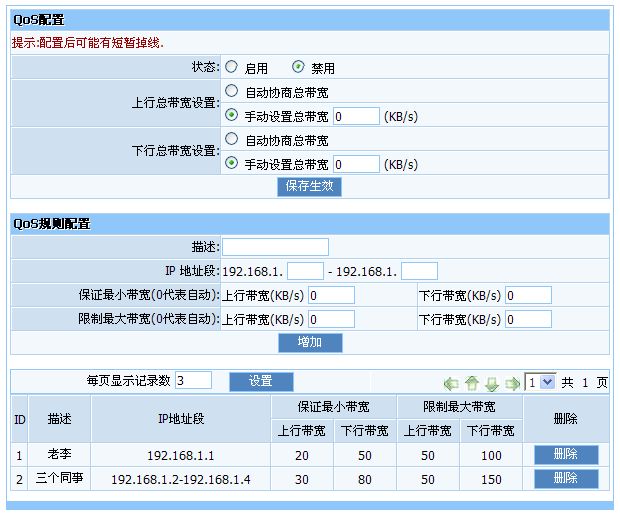Click 增加 button to add rule

point(310,343)
